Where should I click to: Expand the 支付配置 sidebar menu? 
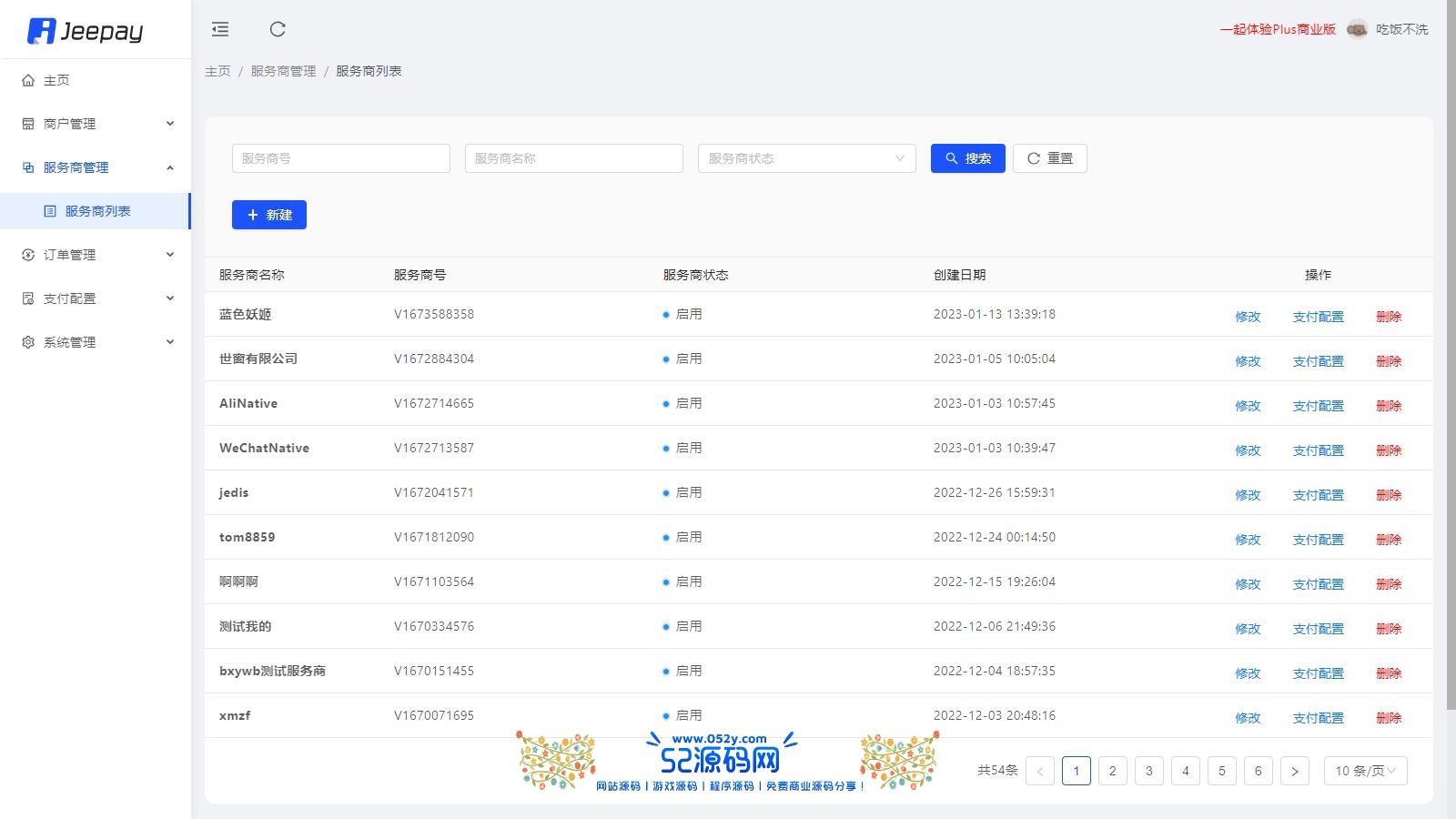pos(96,298)
